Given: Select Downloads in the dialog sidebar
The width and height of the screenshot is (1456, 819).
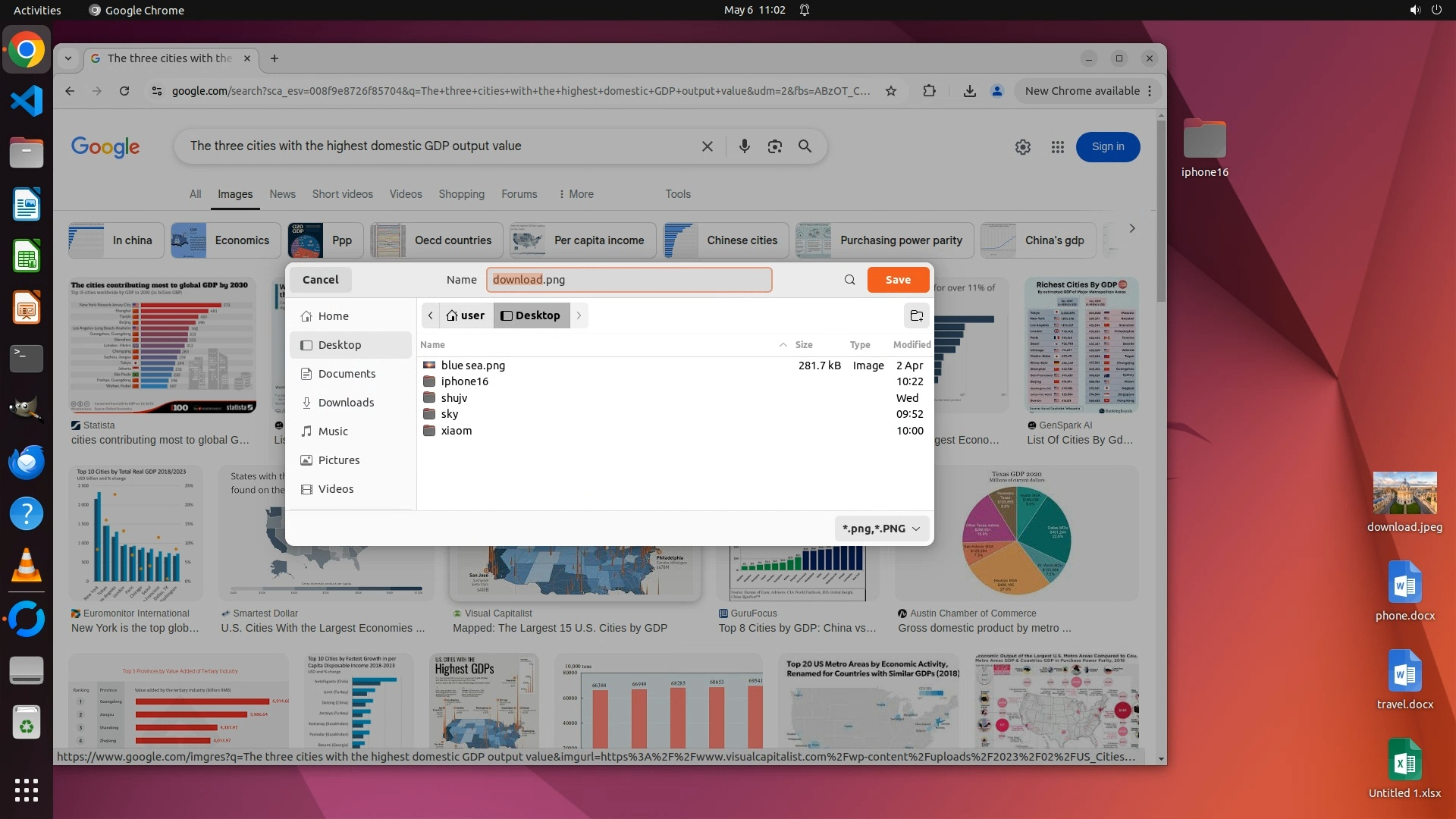Looking at the screenshot, I should [x=346, y=403].
